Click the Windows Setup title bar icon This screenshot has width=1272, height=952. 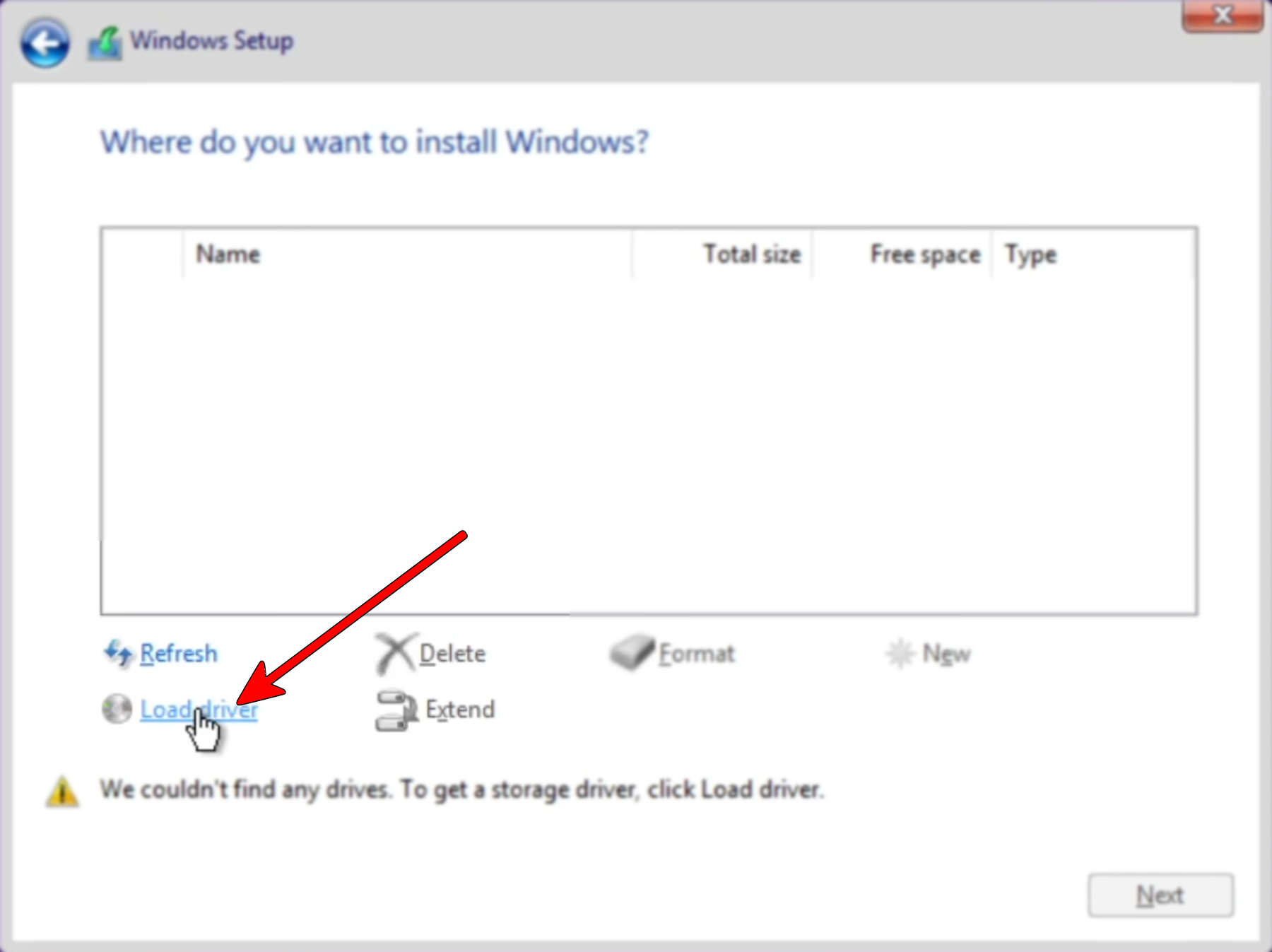(x=103, y=41)
